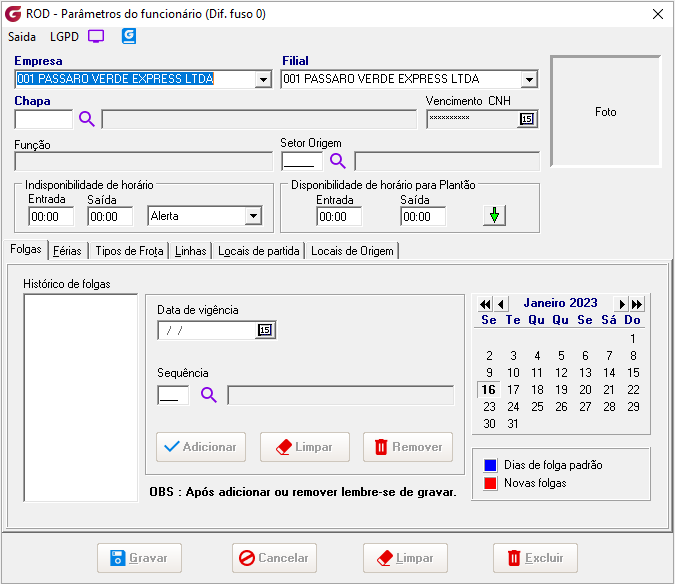Click the Vencimento CNH masked field
Viewport: 675px width, 584px height.
pyautogui.click(x=472, y=119)
